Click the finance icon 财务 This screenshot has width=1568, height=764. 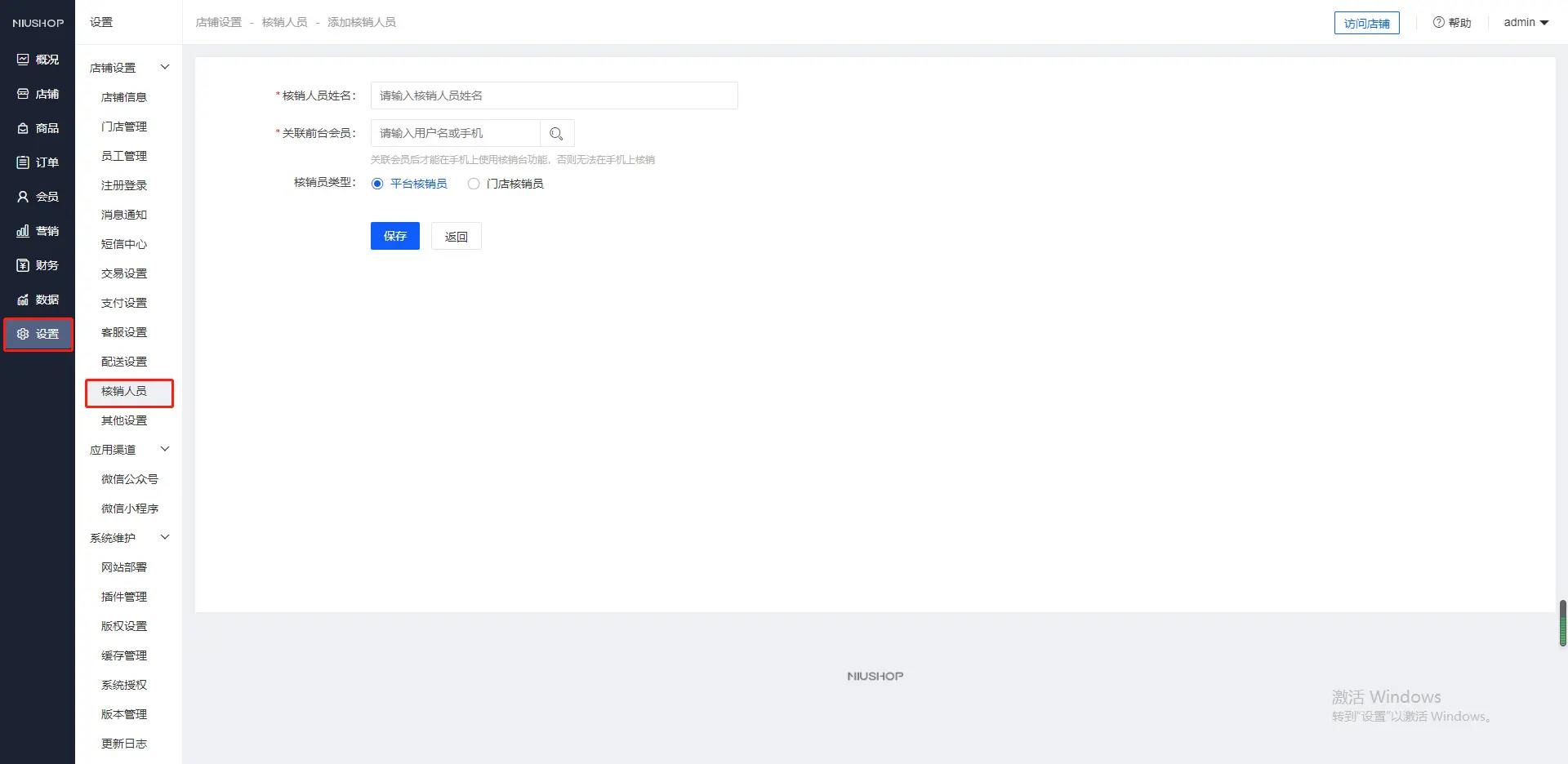point(23,265)
